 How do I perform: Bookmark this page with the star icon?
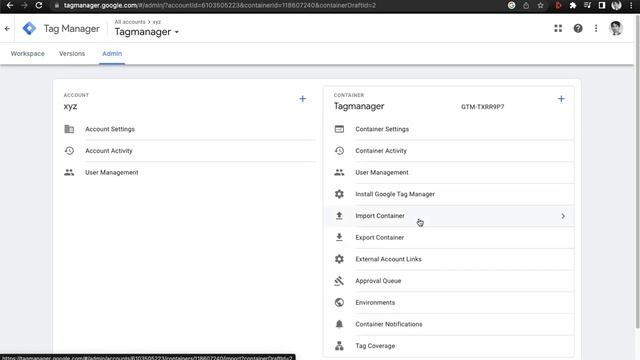coord(540,5)
